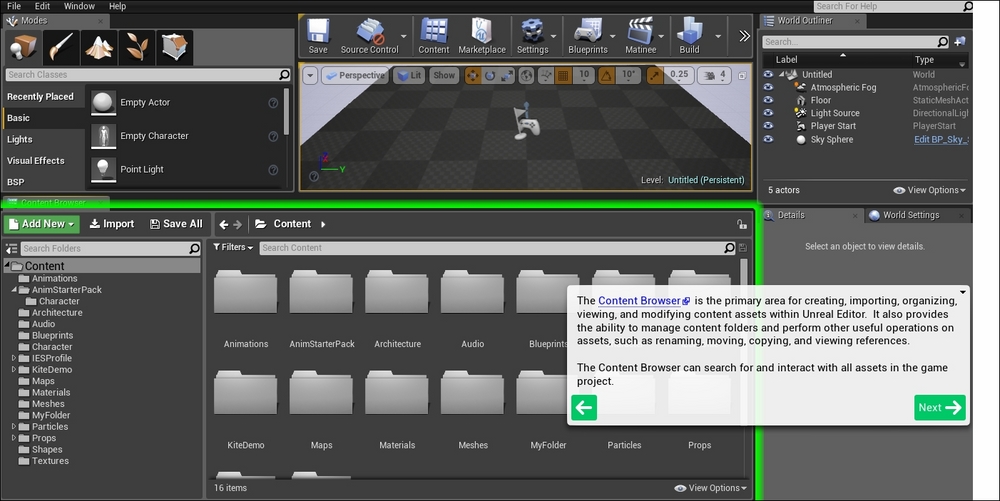Open the Edit menu
The width and height of the screenshot is (1000, 501).
[x=42, y=6]
